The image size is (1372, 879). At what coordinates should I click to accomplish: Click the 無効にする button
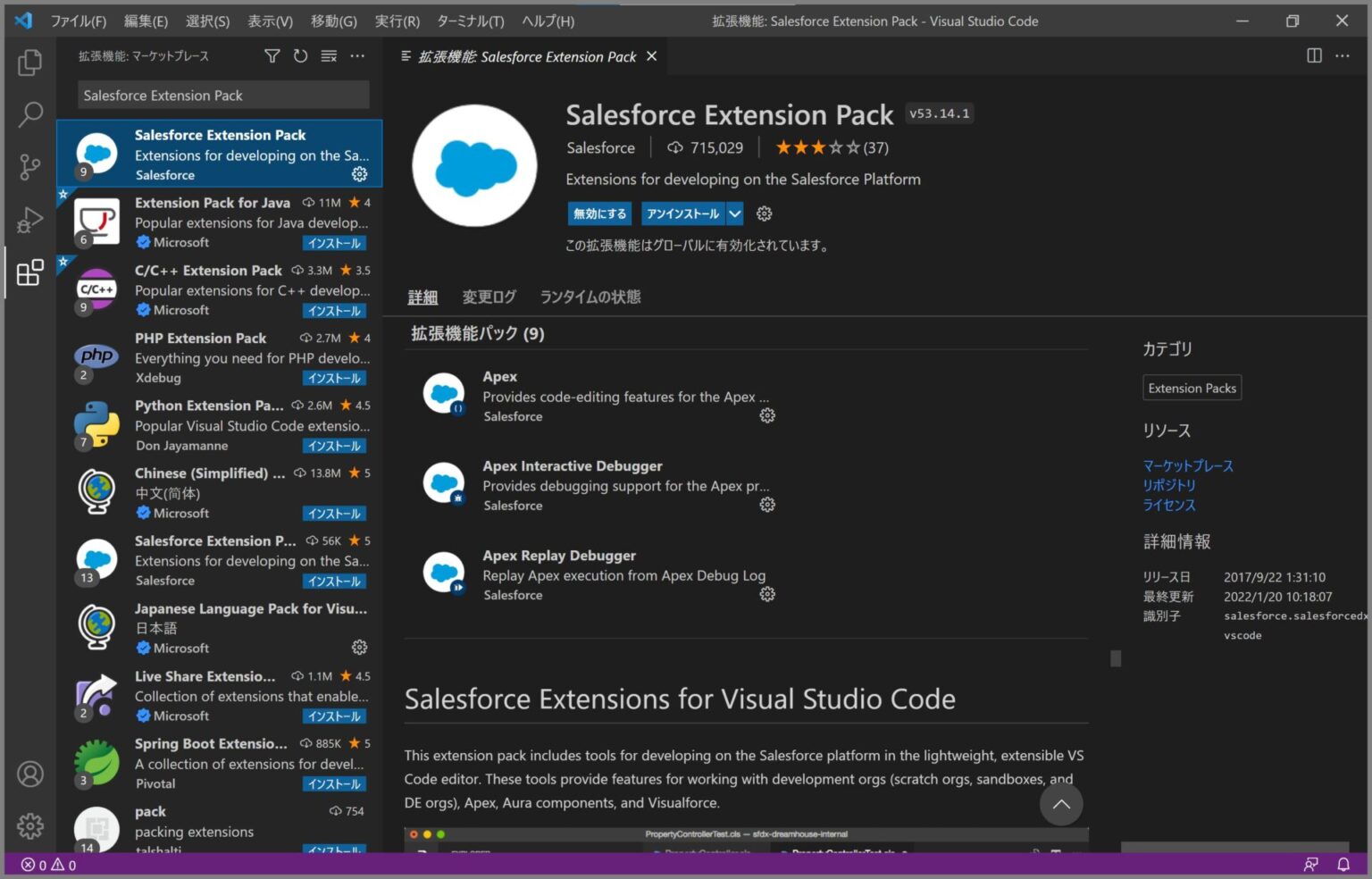(x=599, y=213)
